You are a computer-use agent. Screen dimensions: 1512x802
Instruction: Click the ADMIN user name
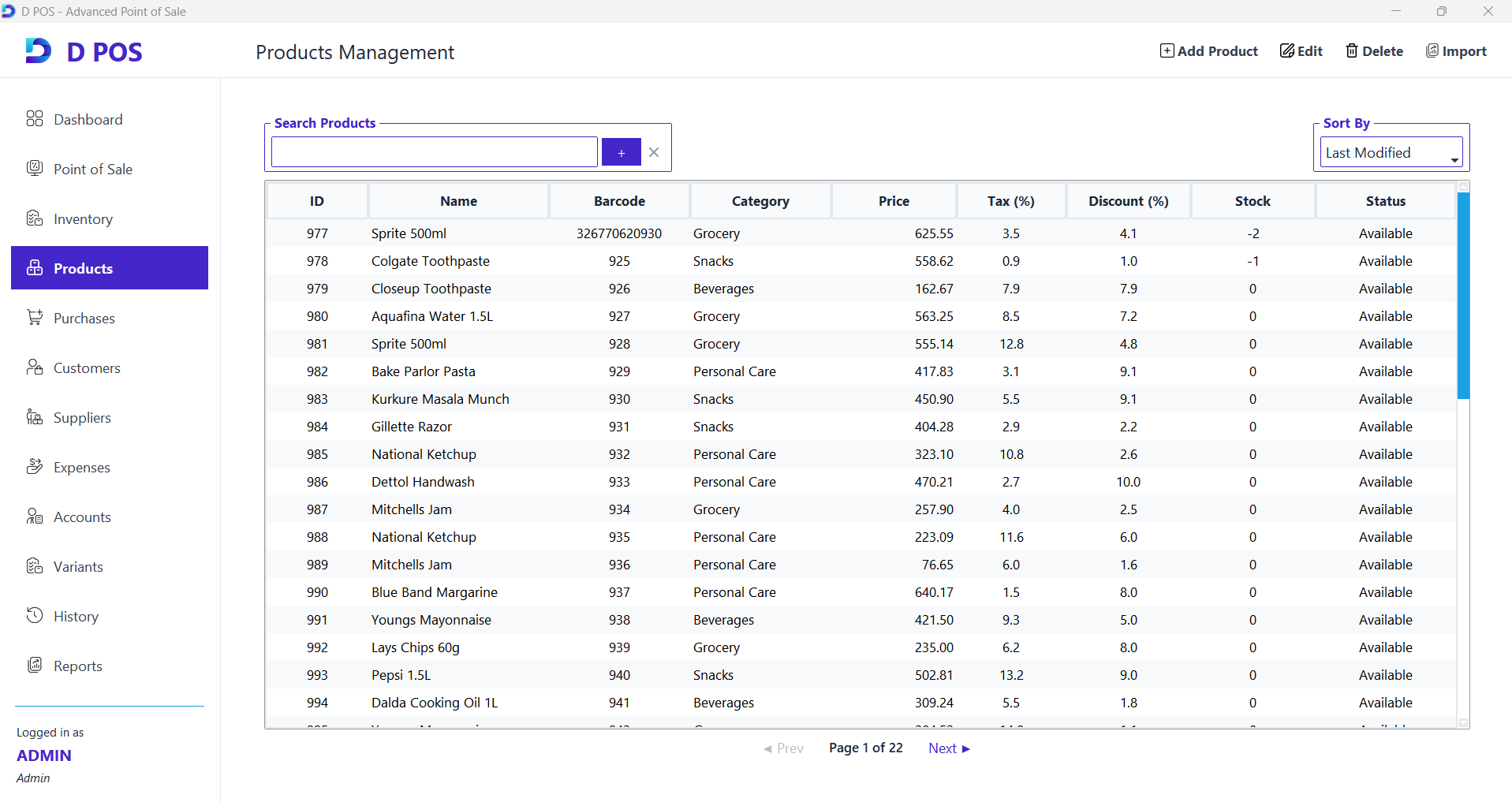click(x=44, y=755)
